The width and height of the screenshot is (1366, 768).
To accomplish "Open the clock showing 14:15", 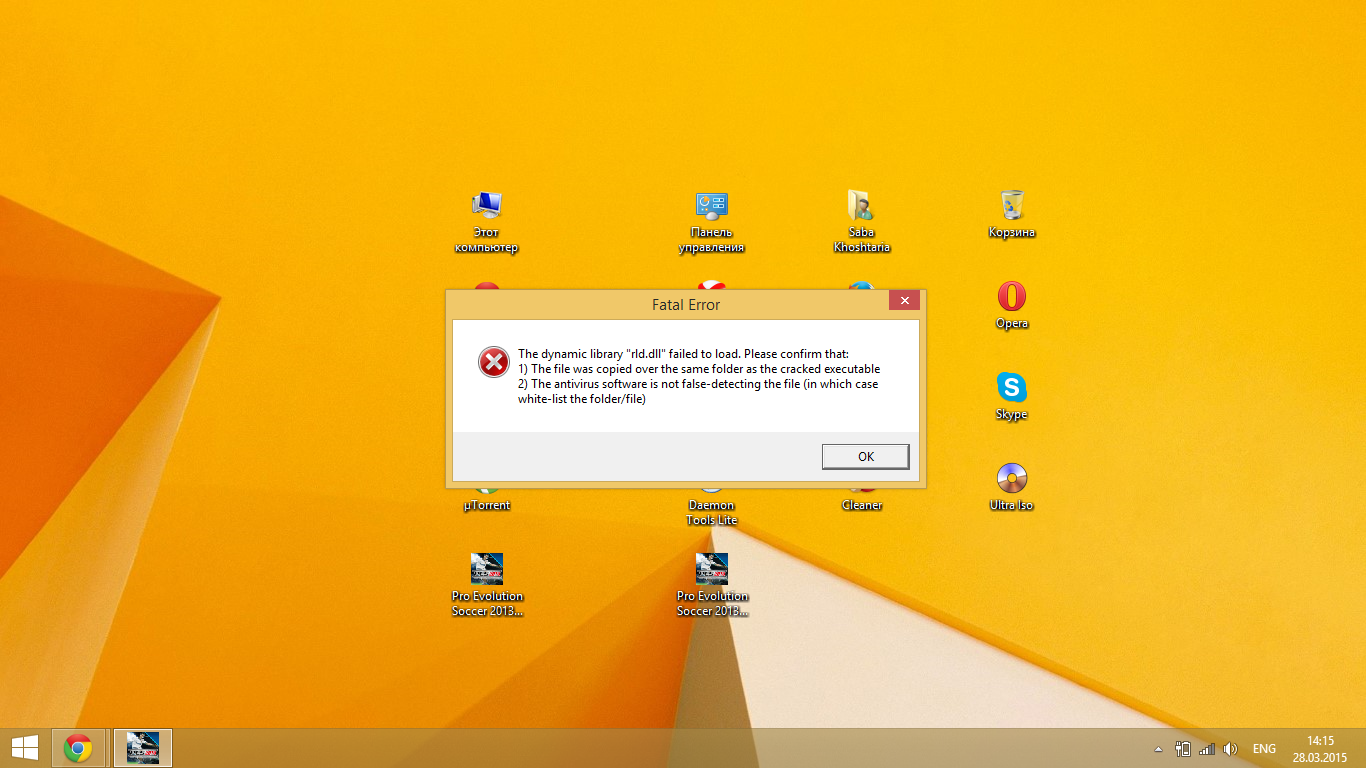I will (x=1321, y=748).
